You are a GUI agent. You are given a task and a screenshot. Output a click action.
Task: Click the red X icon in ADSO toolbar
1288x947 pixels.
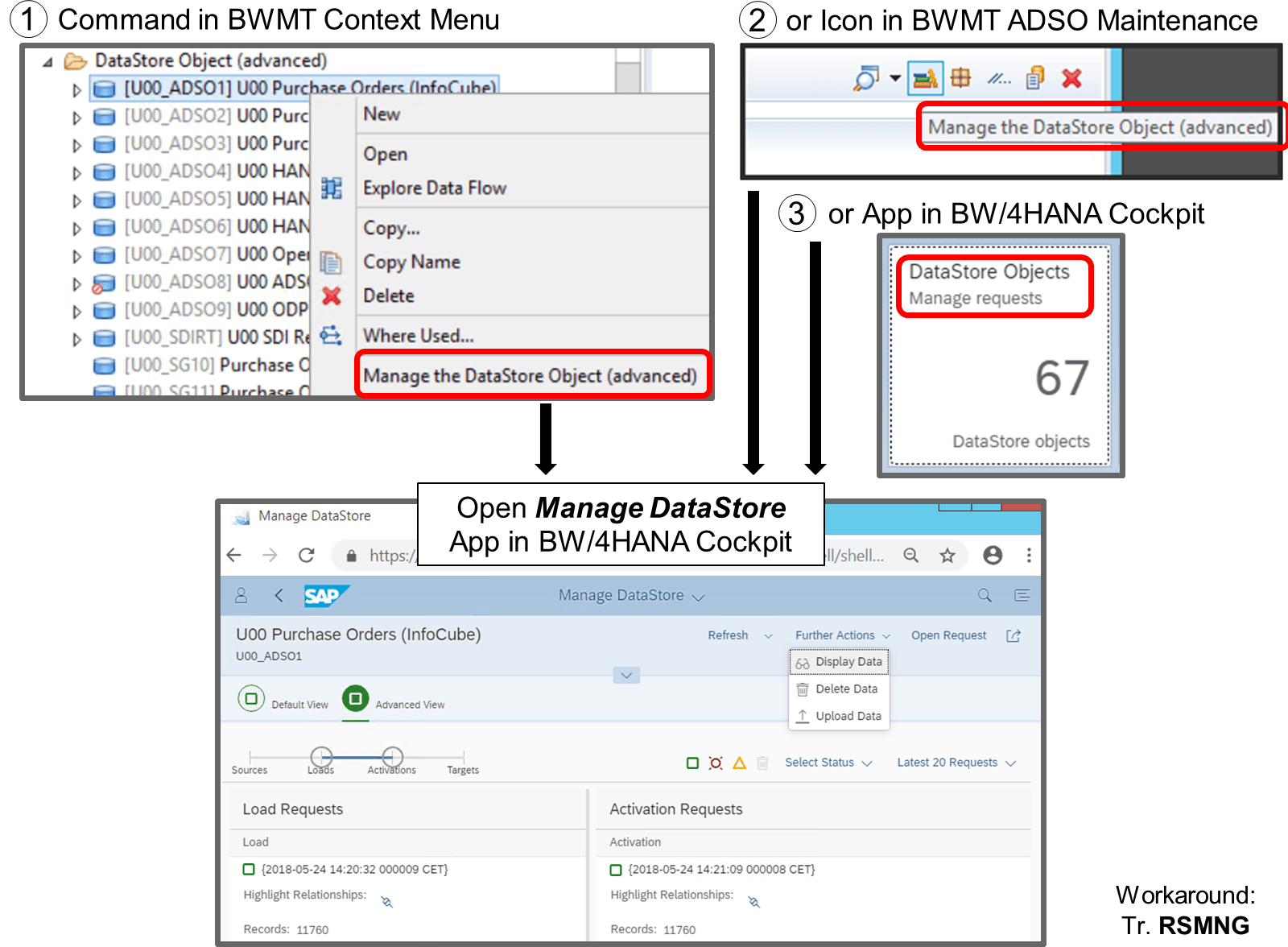pyautogui.click(x=1071, y=78)
